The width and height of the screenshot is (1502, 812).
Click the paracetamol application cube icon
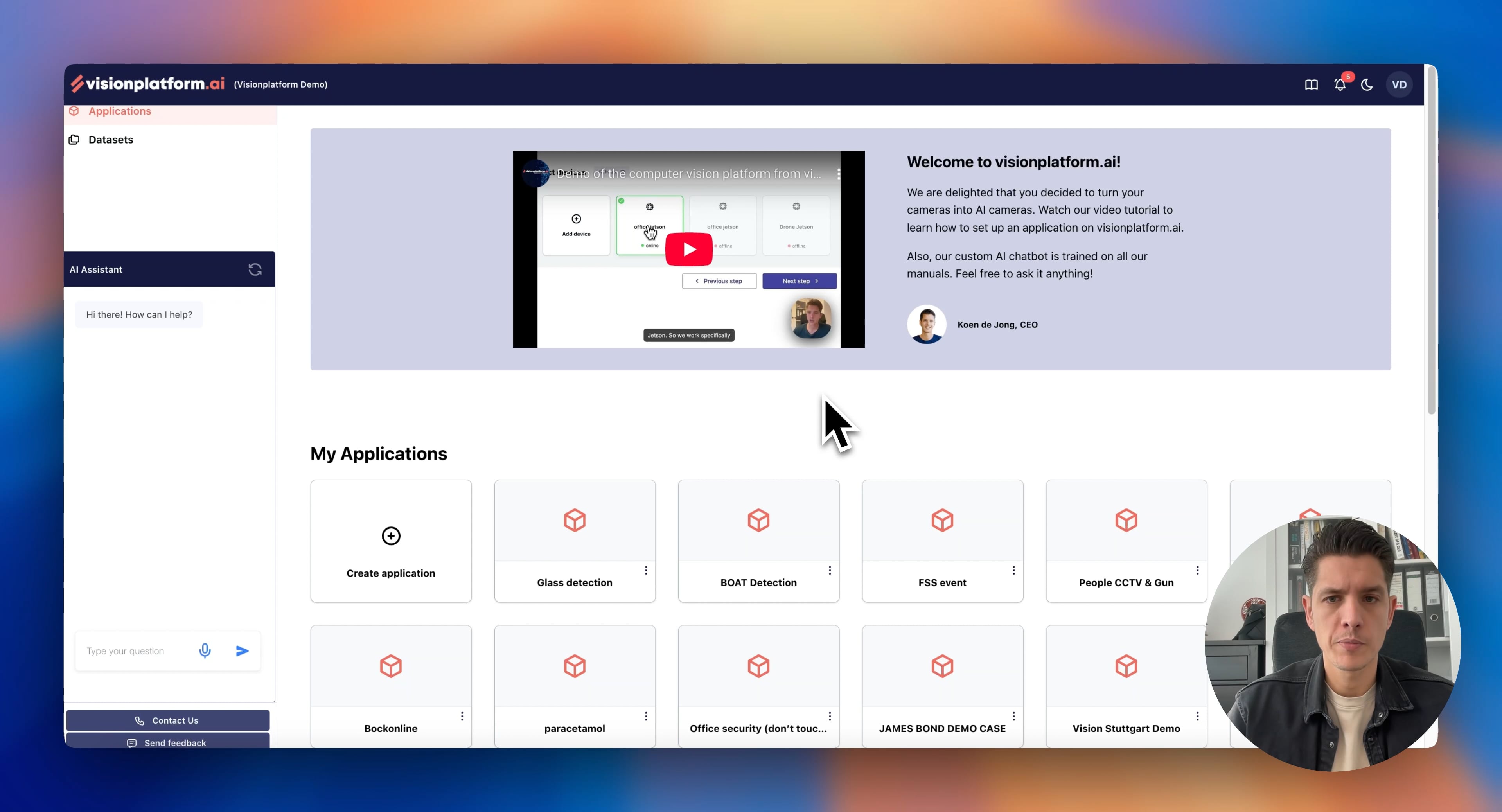(574, 666)
